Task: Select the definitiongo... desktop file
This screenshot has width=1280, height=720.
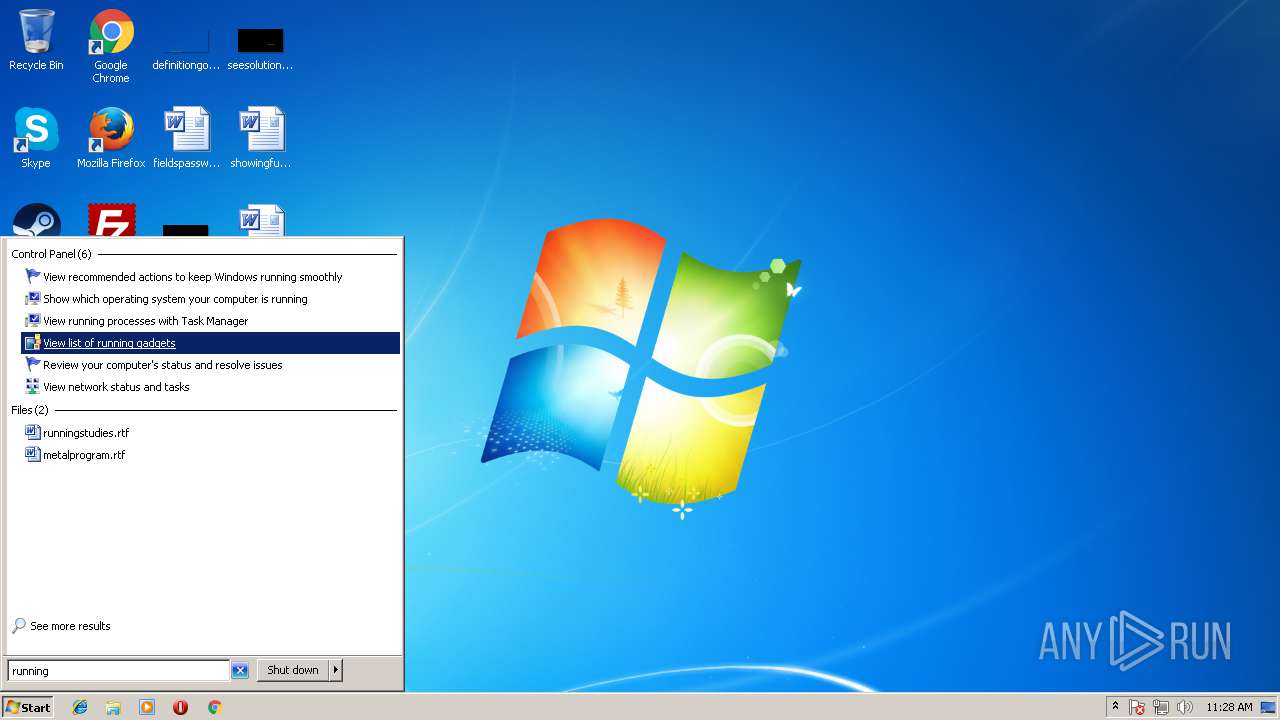Action: (x=186, y=48)
